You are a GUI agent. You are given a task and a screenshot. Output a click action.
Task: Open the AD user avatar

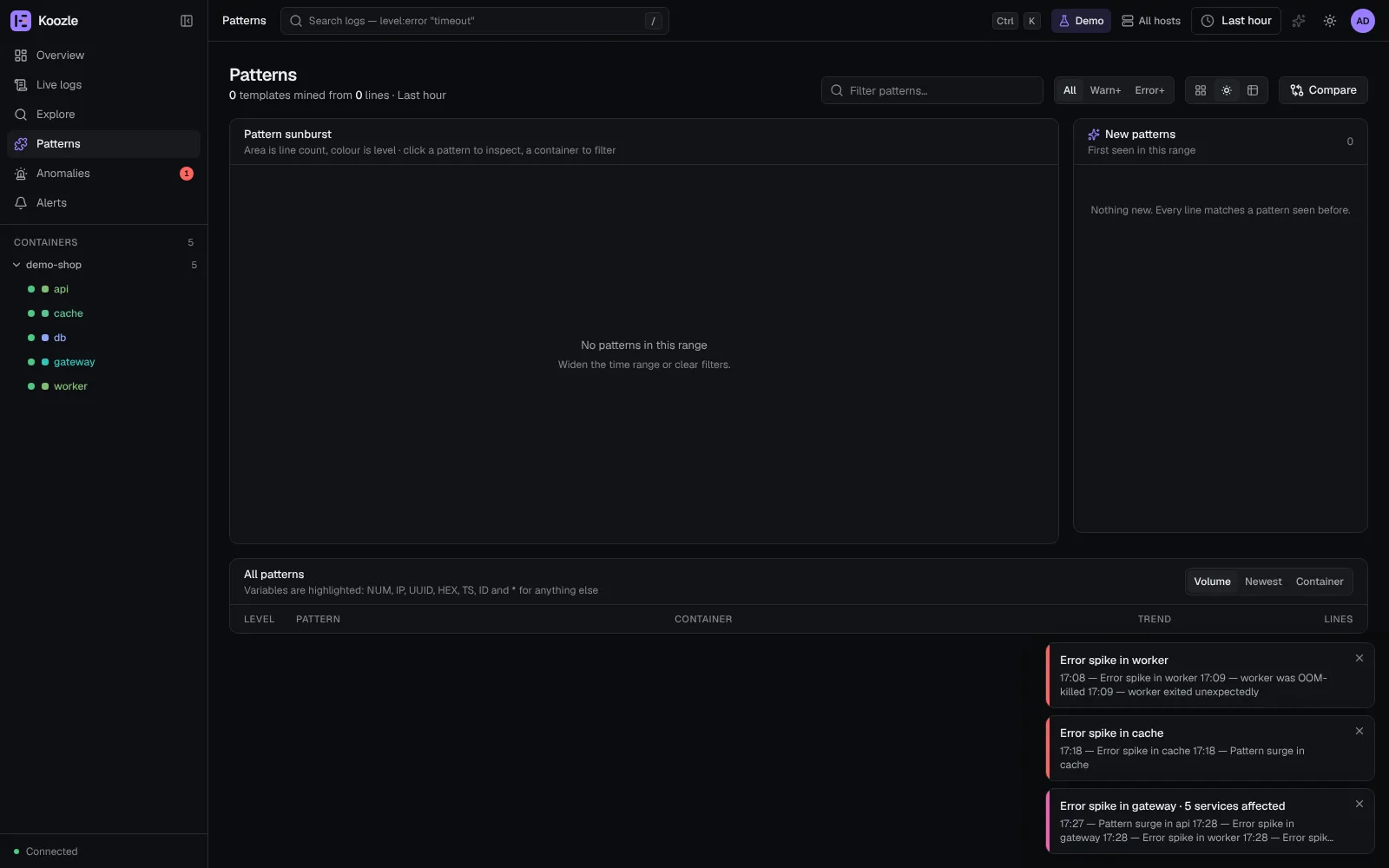(1363, 21)
